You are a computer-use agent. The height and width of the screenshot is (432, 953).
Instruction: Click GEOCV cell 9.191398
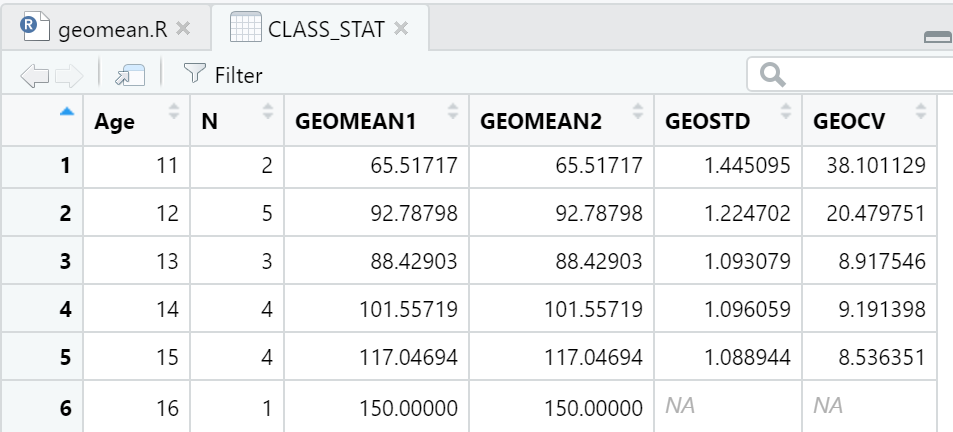tap(869, 310)
